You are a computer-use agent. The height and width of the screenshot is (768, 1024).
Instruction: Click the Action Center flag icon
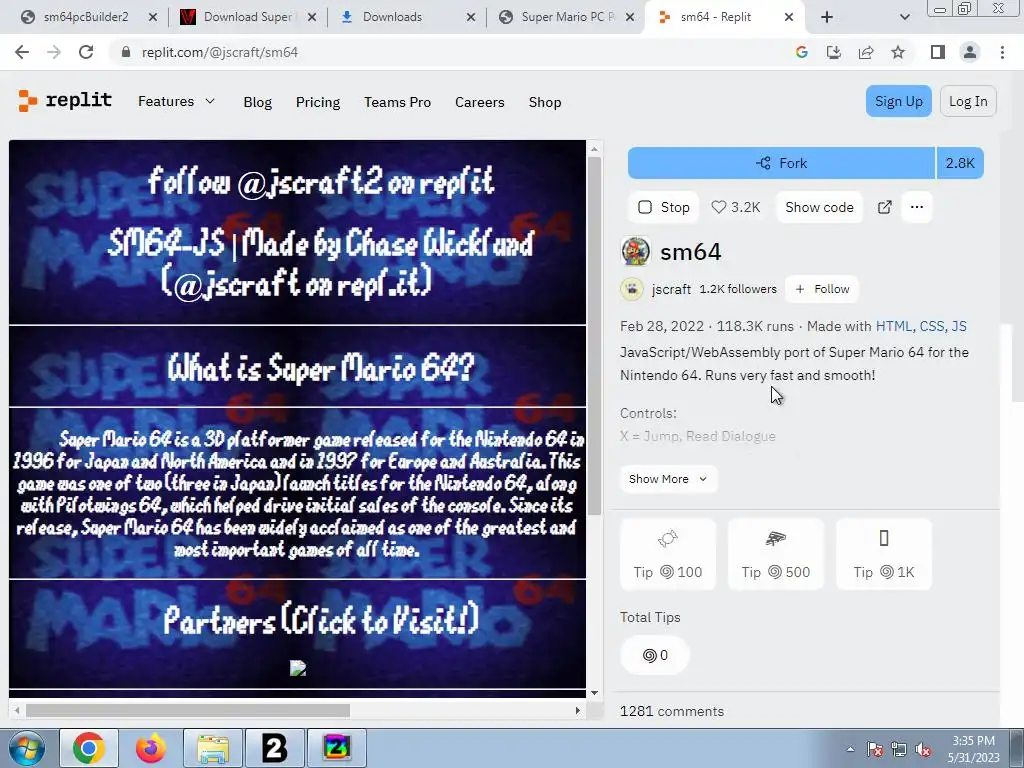coord(874,749)
